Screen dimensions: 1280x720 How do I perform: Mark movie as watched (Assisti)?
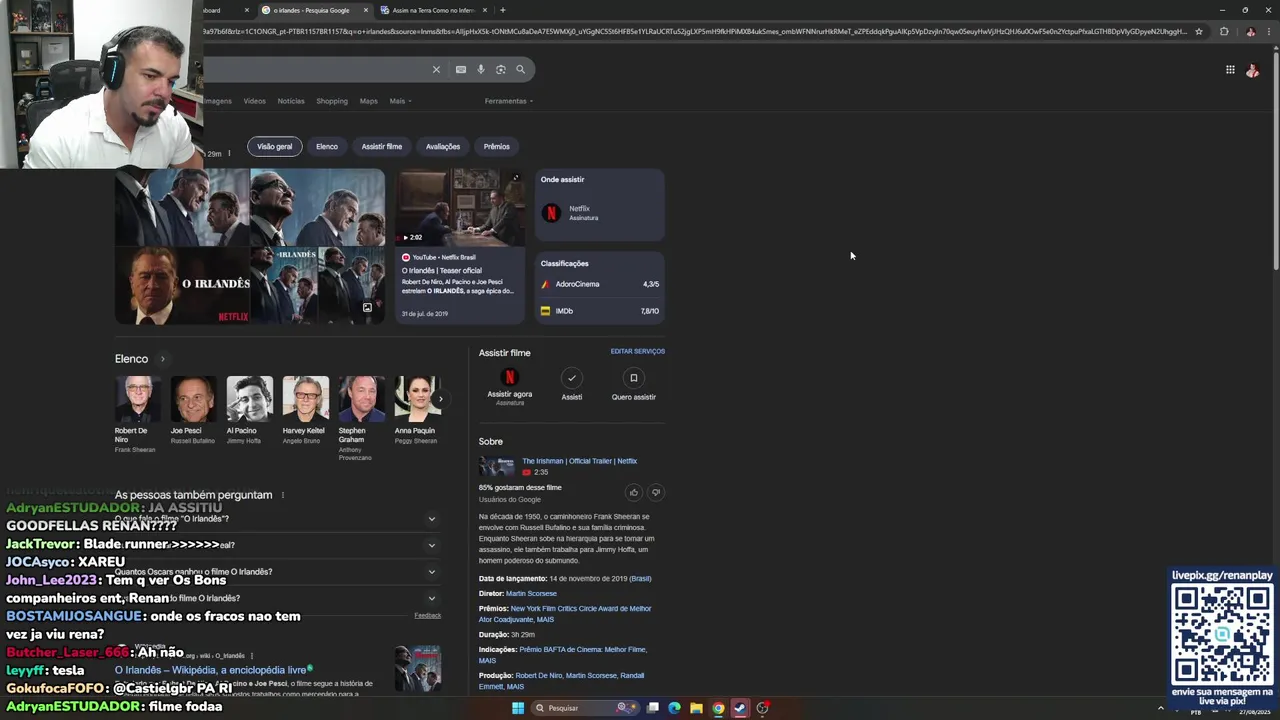coord(571,378)
